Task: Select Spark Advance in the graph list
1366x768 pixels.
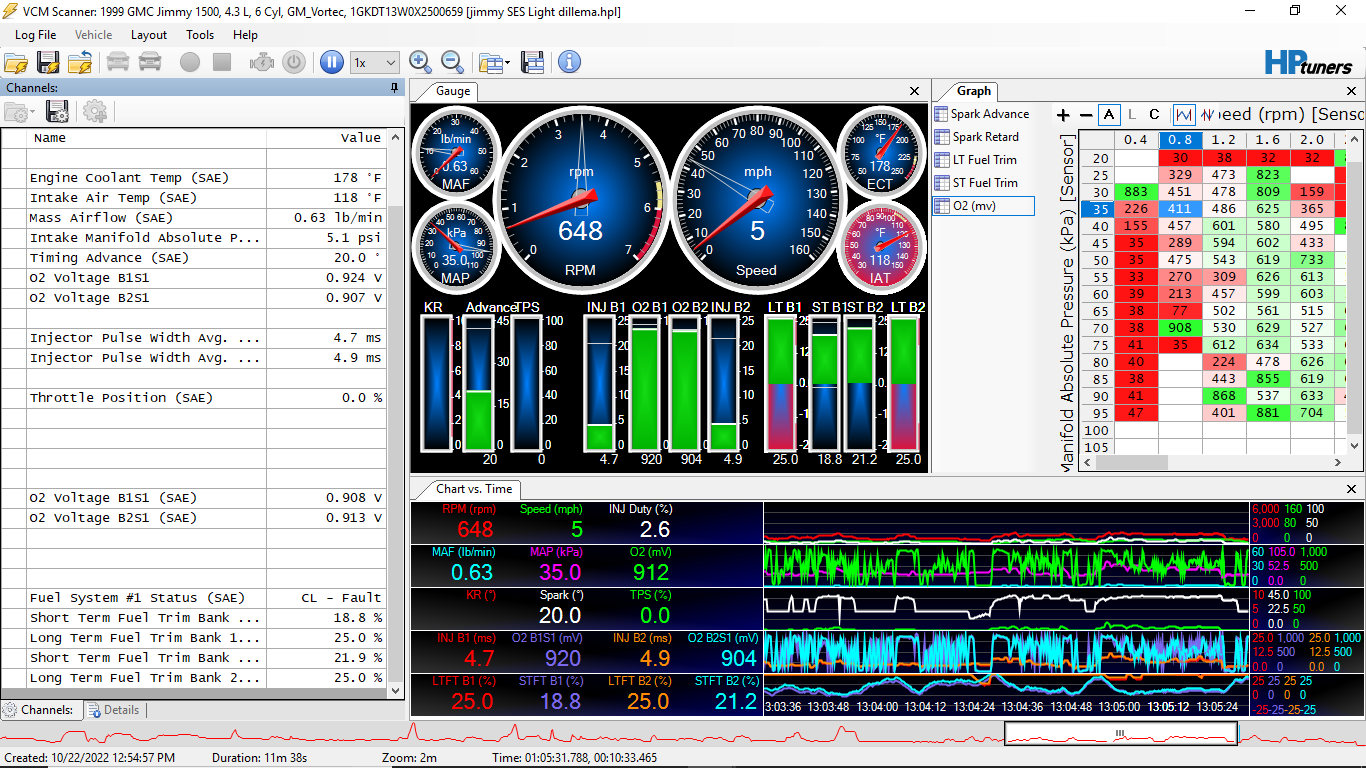Action: click(989, 114)
